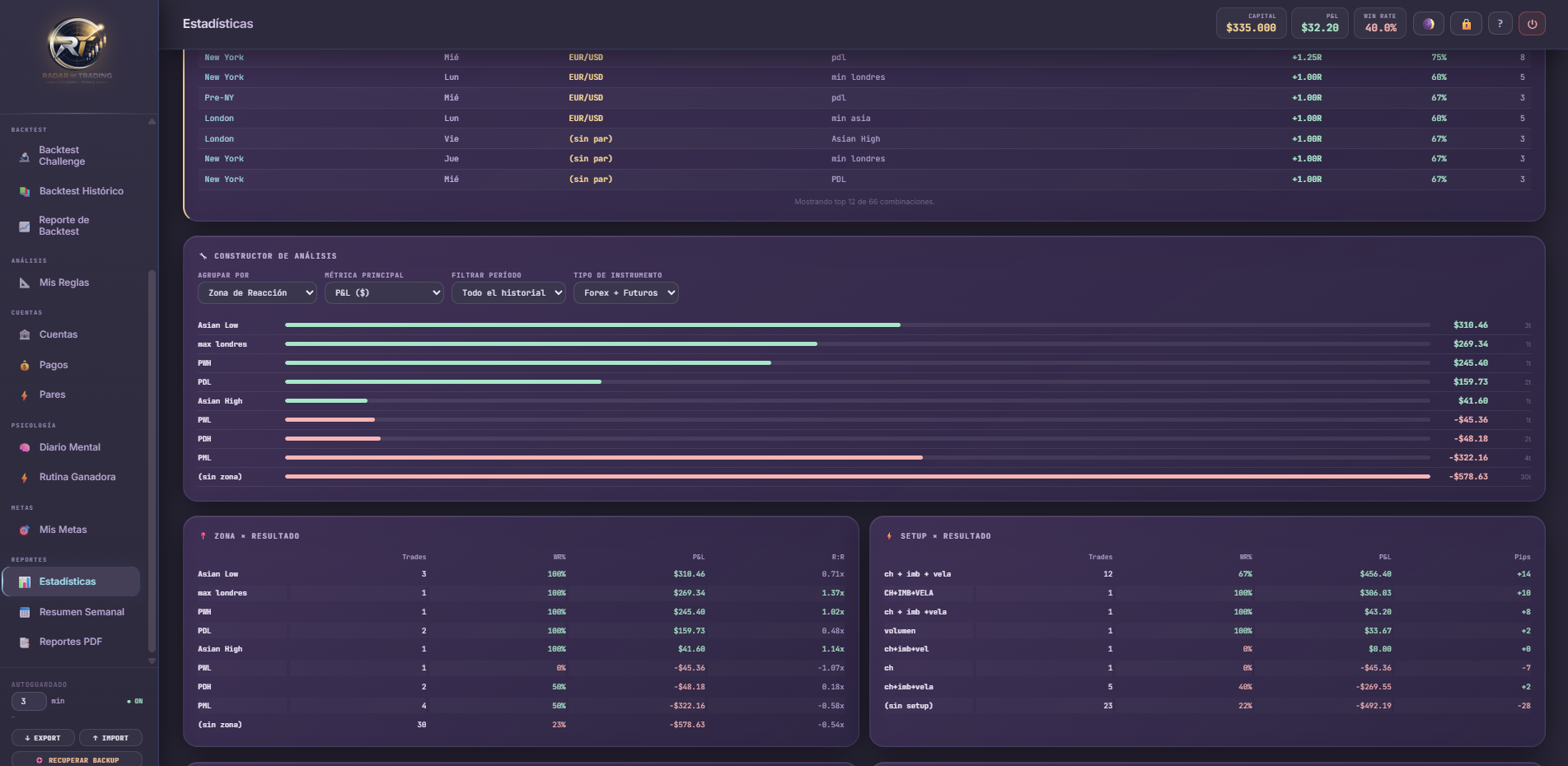Click the Estadísticas page title
This screenshot has height=766, width=1568.
pos(218,24)
